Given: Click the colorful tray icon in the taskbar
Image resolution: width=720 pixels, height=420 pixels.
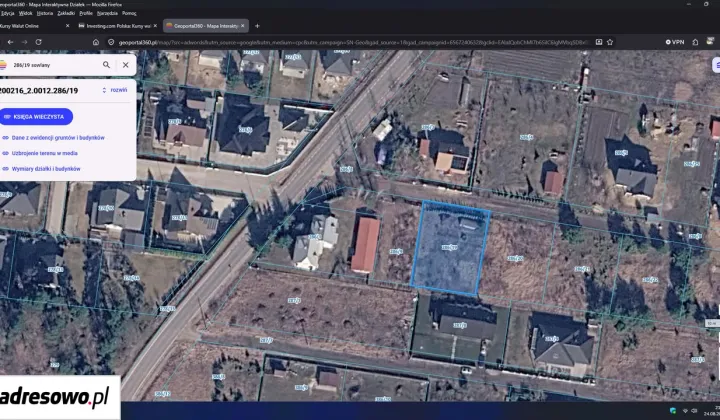Looking at the screenshot, I should pos(673,410).
